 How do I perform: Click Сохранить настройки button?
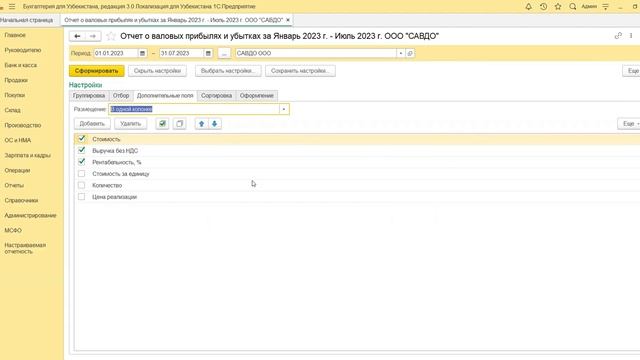(300, 71)
